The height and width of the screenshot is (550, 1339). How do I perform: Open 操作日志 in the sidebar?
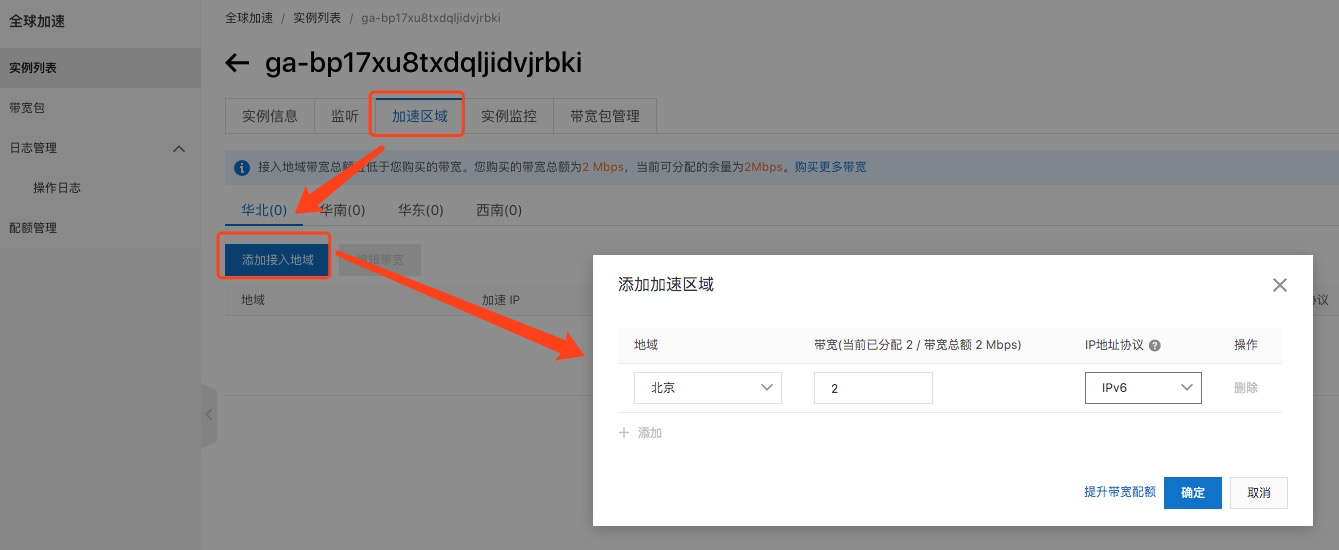point(57,188)
